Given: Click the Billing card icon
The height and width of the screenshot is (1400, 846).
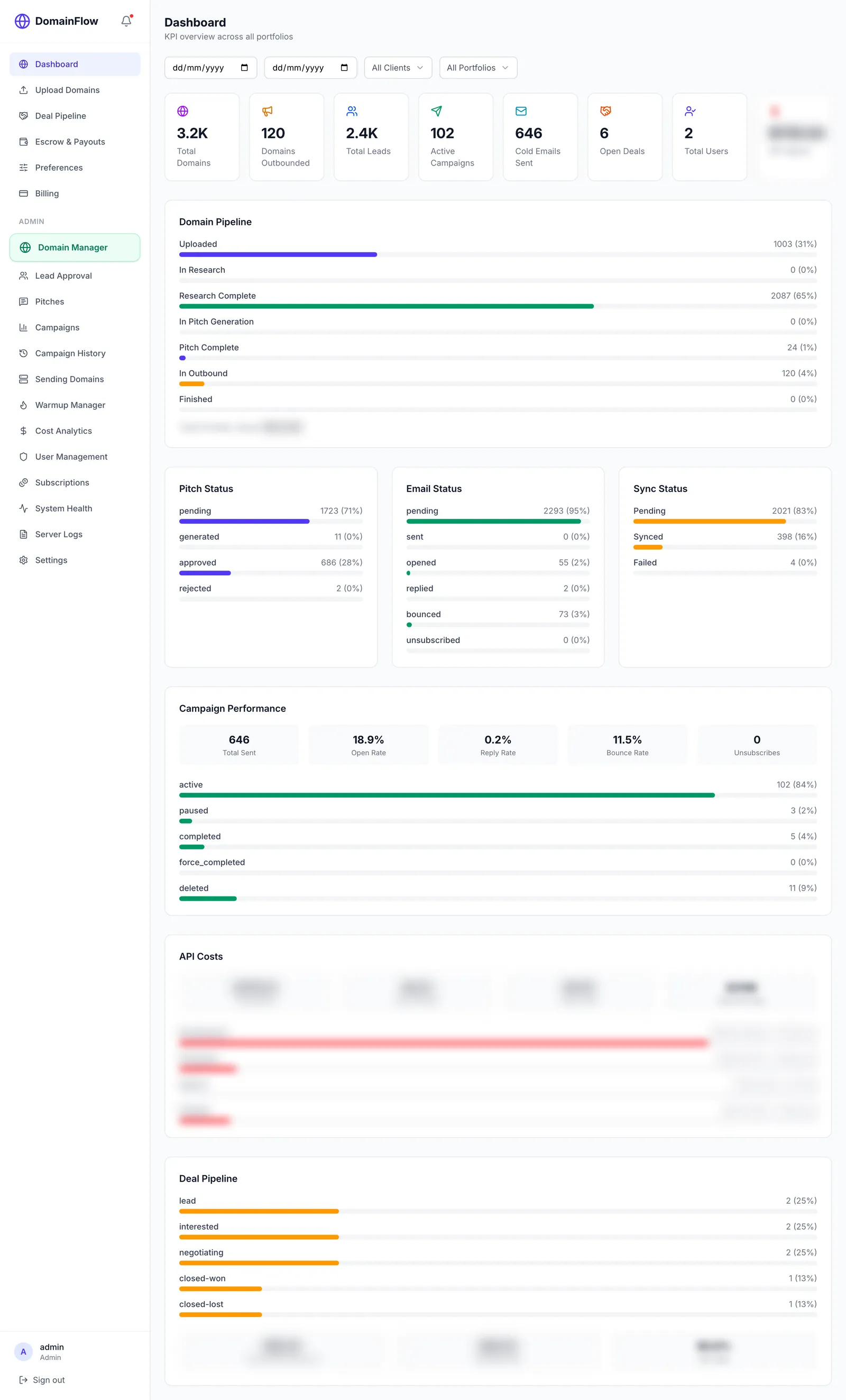Looking at the screenshot, I should coord(23,193).
